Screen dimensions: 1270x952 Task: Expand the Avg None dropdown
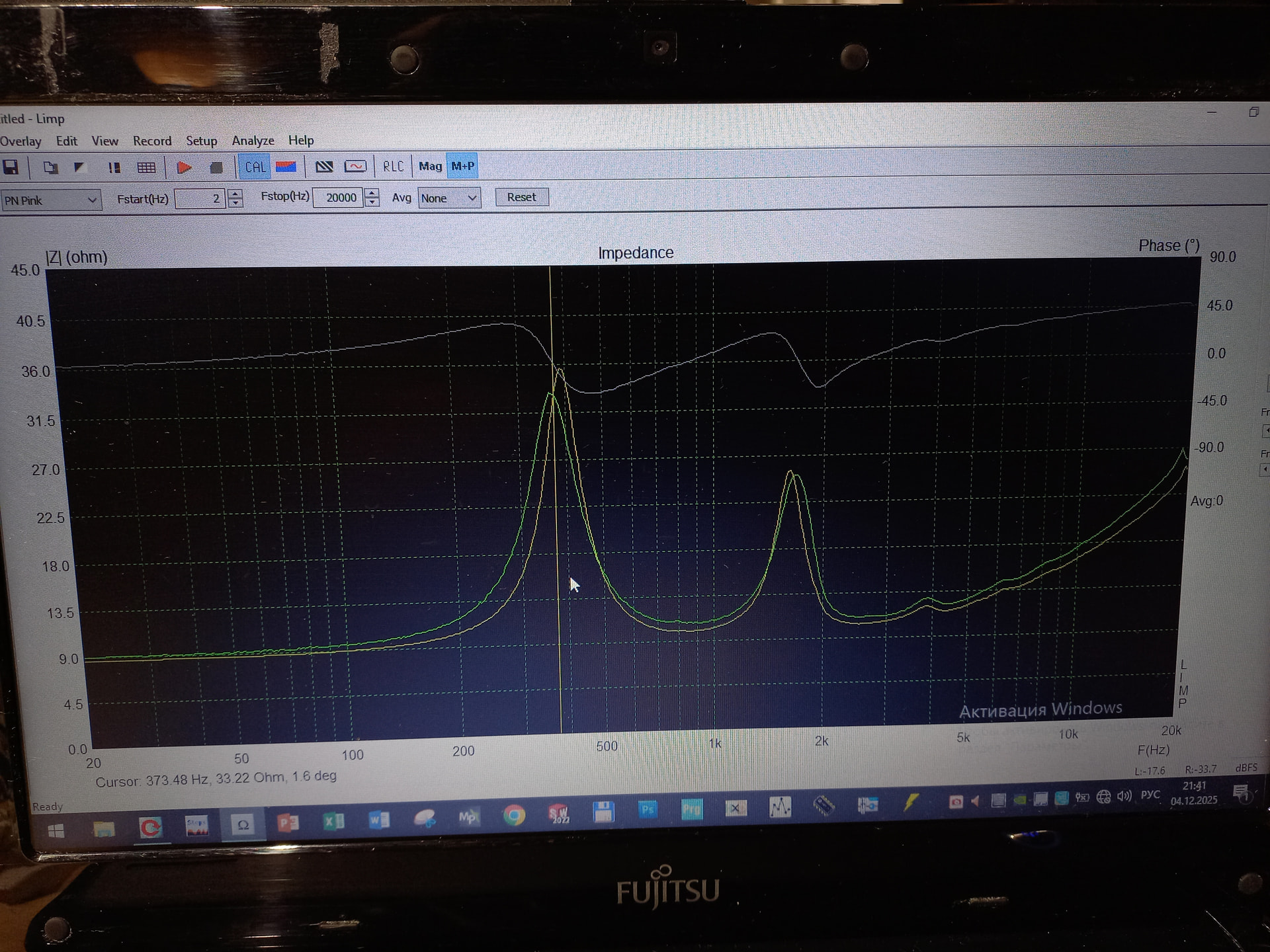coord(472,198)
